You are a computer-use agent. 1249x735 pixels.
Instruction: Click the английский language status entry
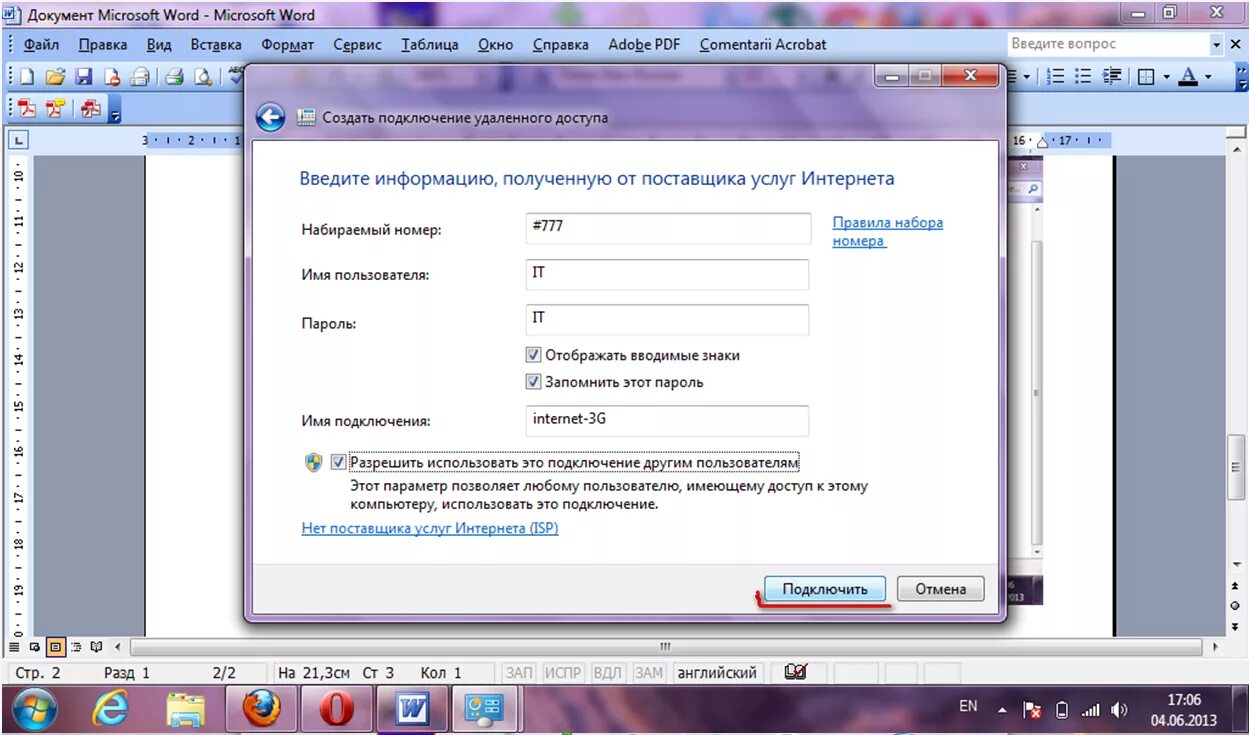717,673
